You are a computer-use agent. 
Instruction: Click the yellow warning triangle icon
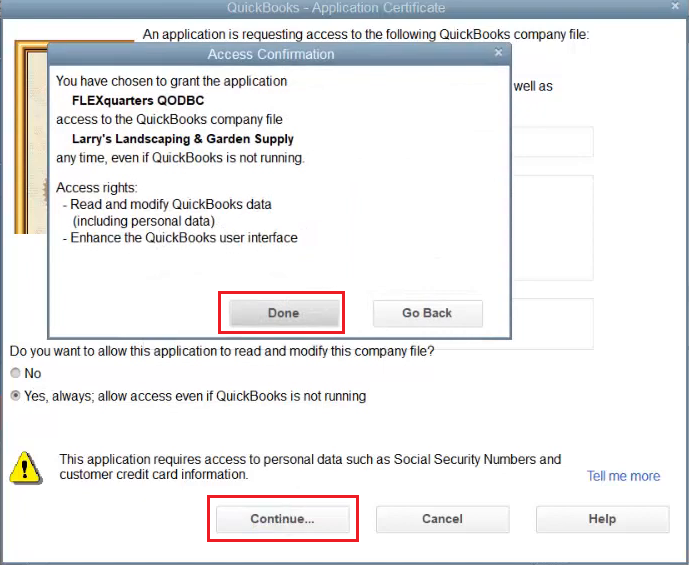coord(25,468)
